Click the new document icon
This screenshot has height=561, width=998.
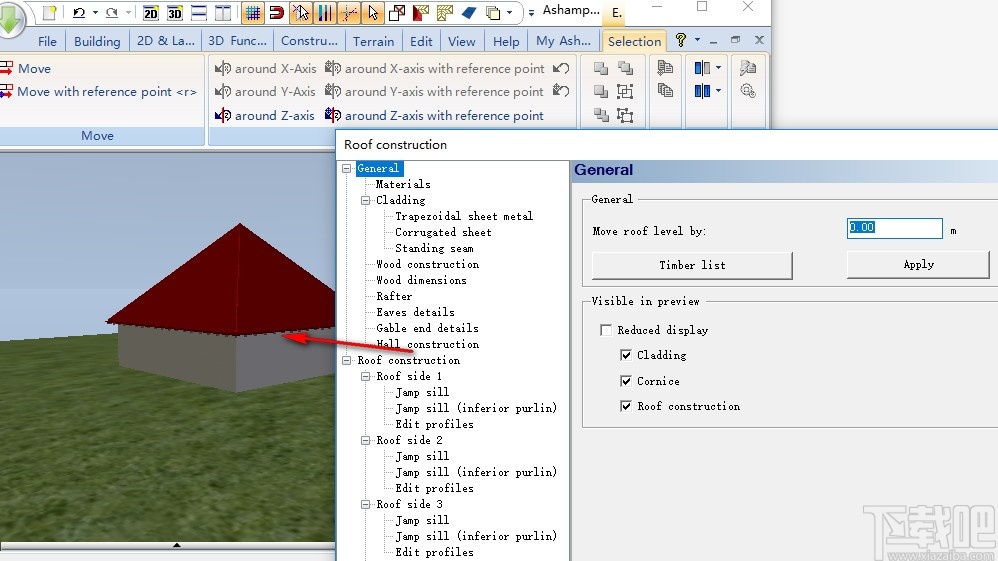[x=50, y=12]
